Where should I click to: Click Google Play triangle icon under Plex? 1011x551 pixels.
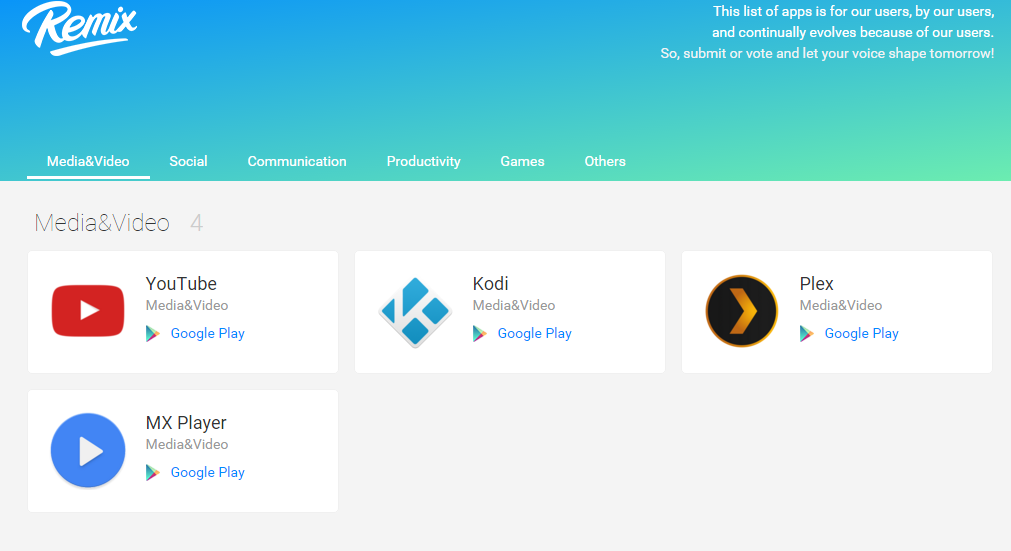[807, 333]
